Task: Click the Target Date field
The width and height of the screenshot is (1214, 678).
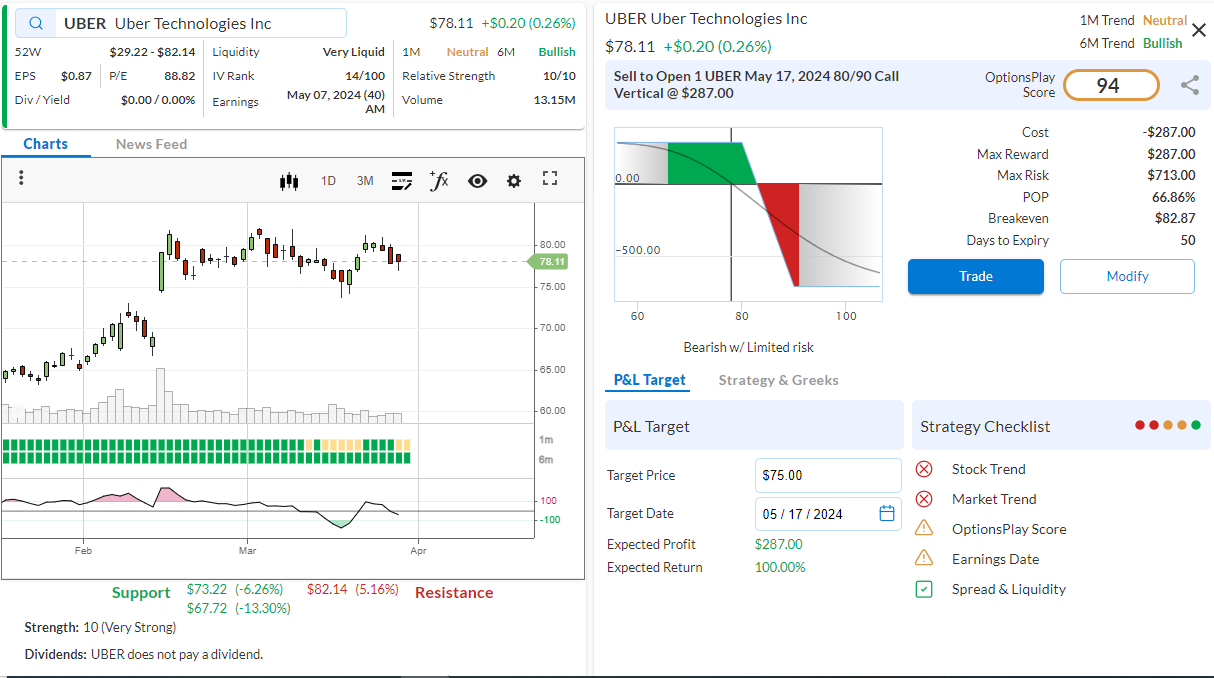Action: (828, 514)
